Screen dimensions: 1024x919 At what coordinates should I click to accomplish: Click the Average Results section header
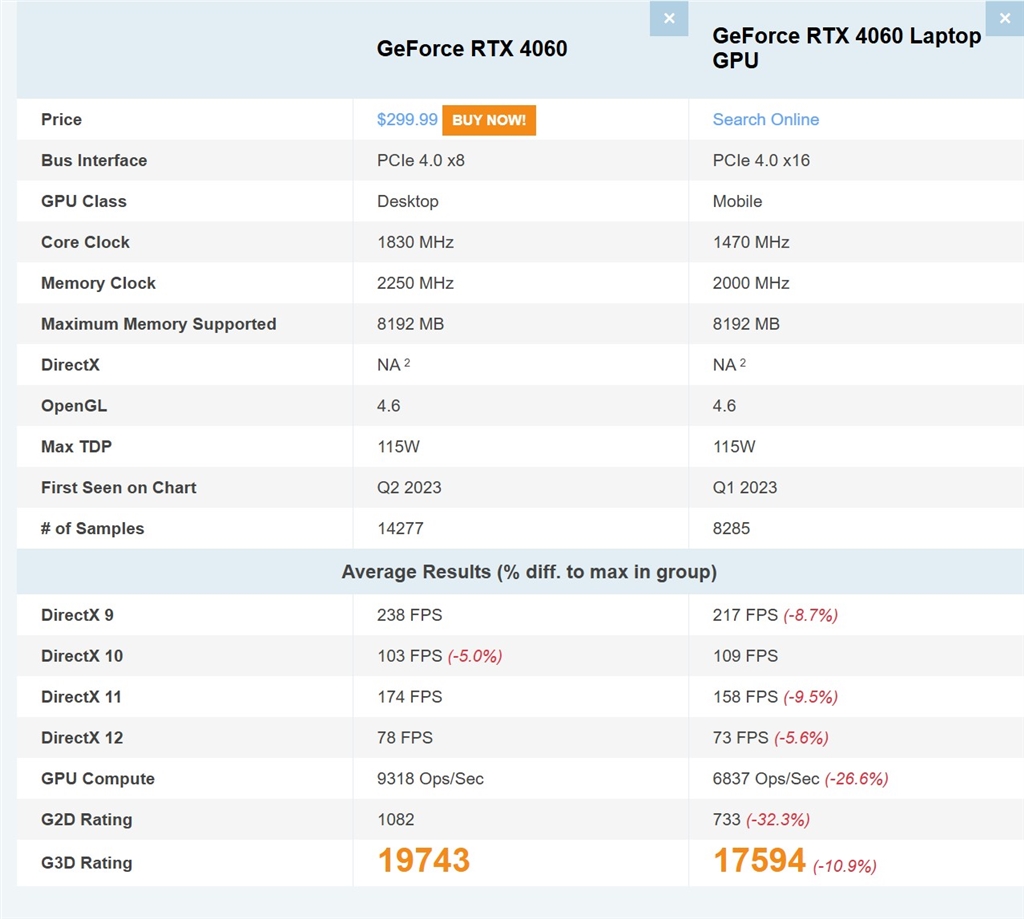click(x=529, y=573)
